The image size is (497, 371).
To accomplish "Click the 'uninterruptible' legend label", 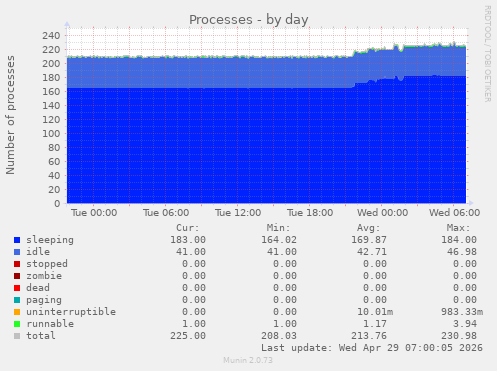I will [x=71, y=312].
